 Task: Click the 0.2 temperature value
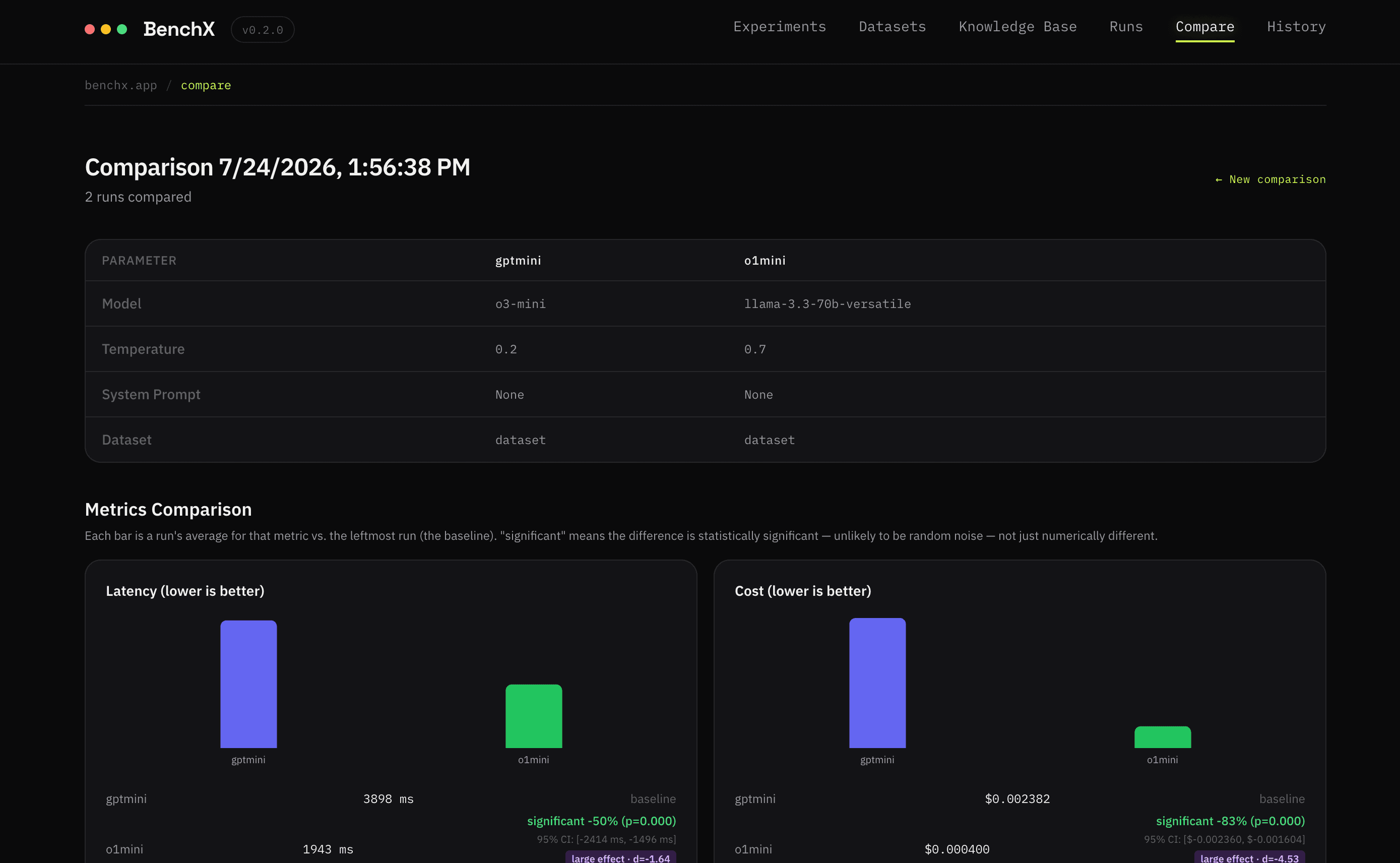point(506,349)
